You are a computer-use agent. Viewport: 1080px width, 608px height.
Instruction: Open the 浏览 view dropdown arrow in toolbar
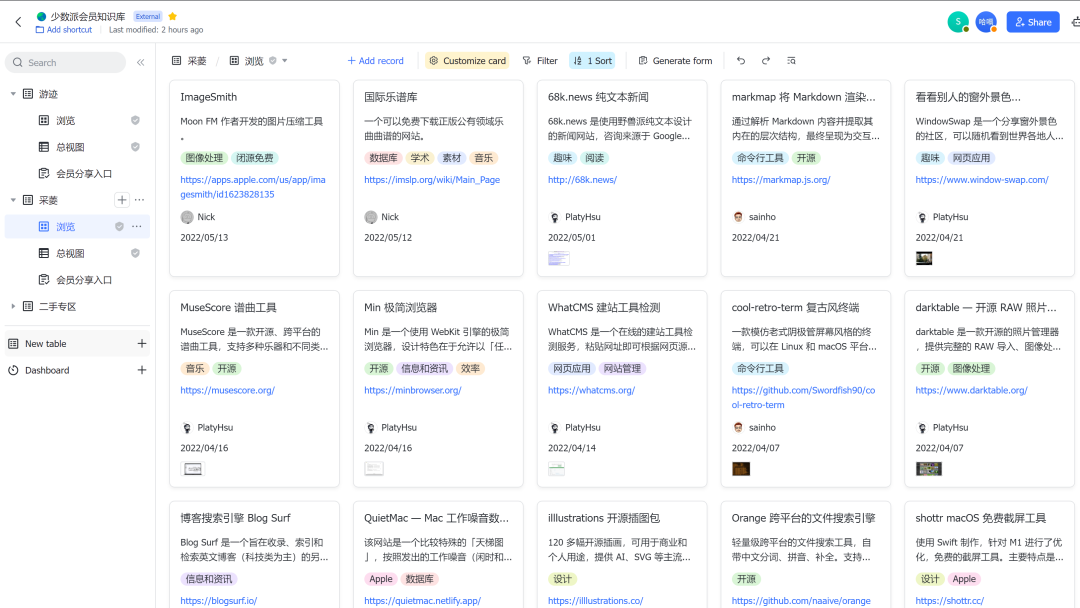tap(285, 61)
